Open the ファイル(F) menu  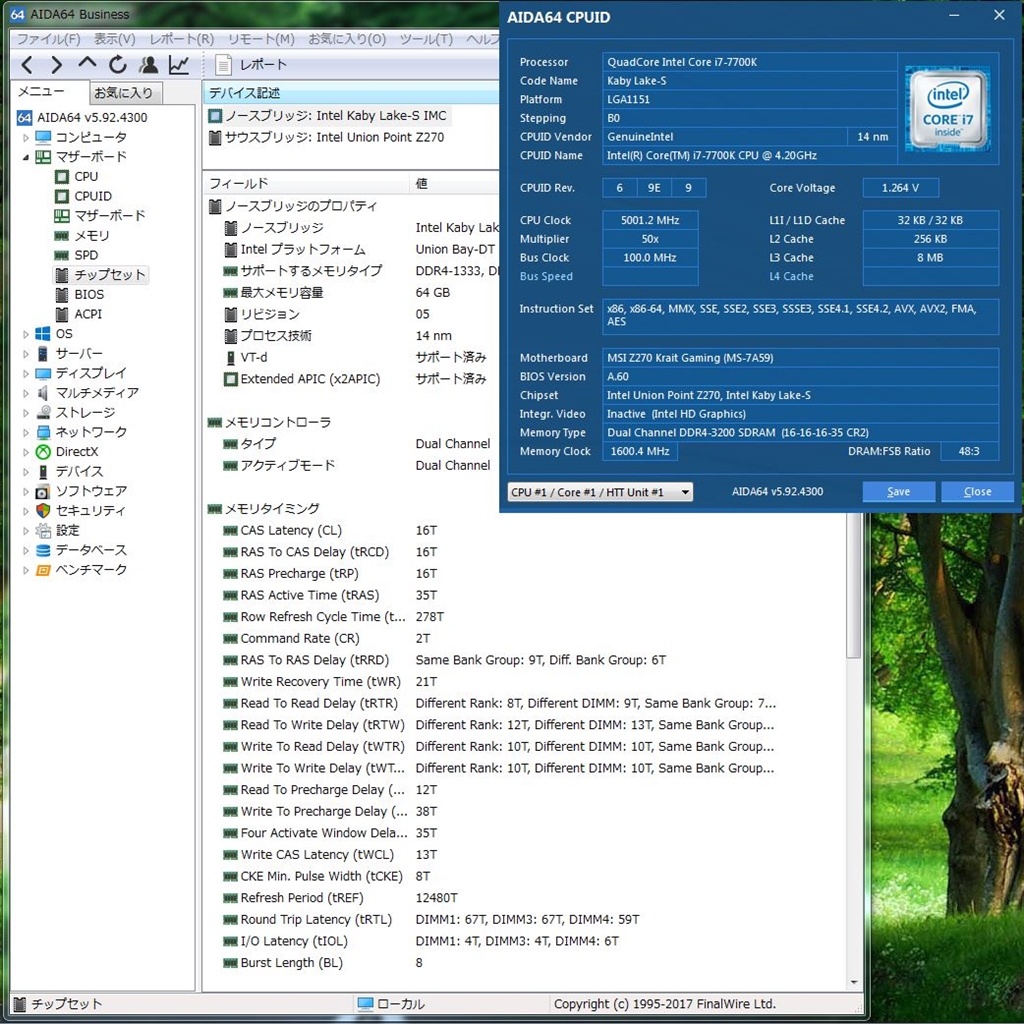pos(48,39)
